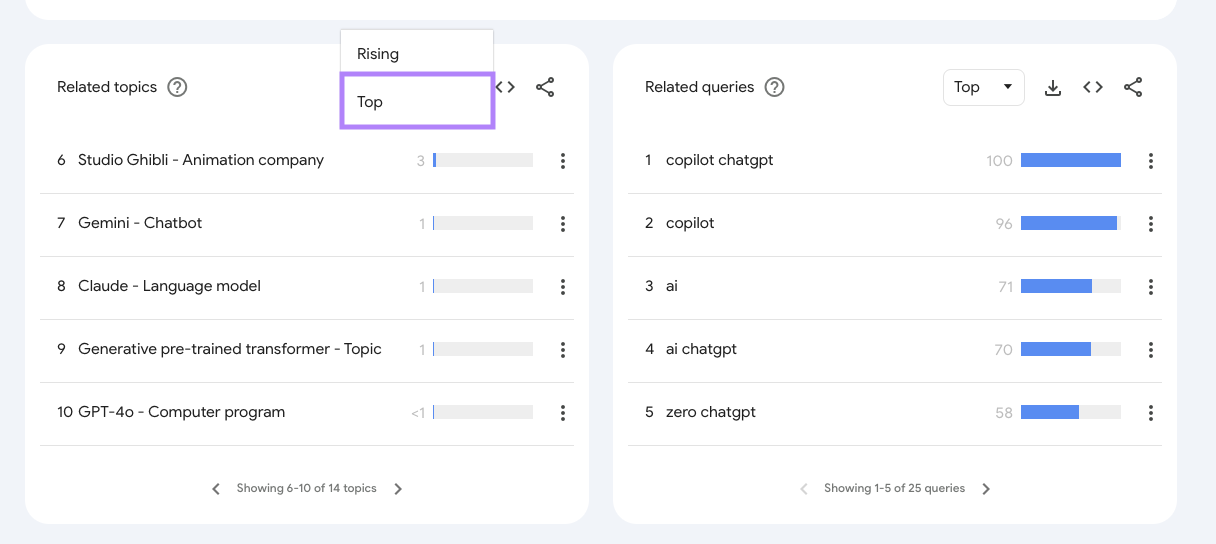
Task: Open embed code for Related topics
Action: point(506,88)
